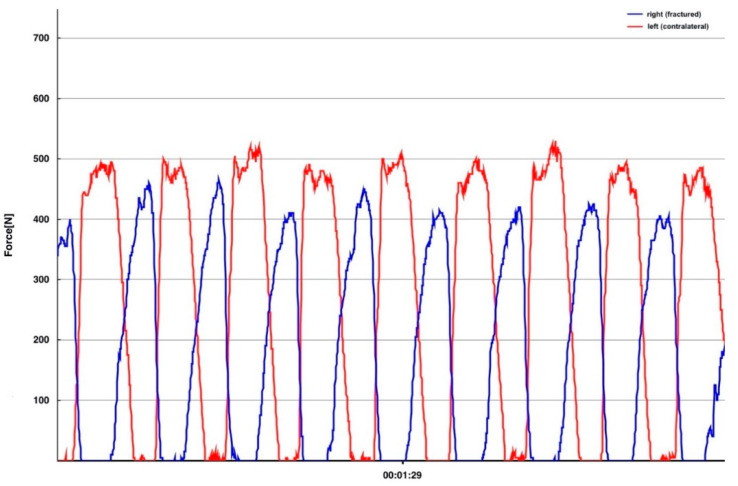Click the 'right (fractured)' legend label

click(x=674, y=15)
